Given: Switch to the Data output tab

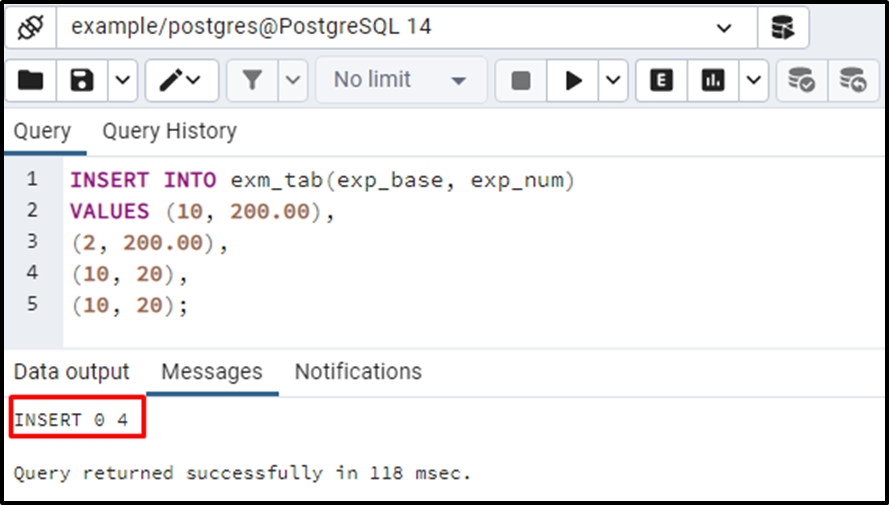Looking at the screenshot, I should [71, 372].
